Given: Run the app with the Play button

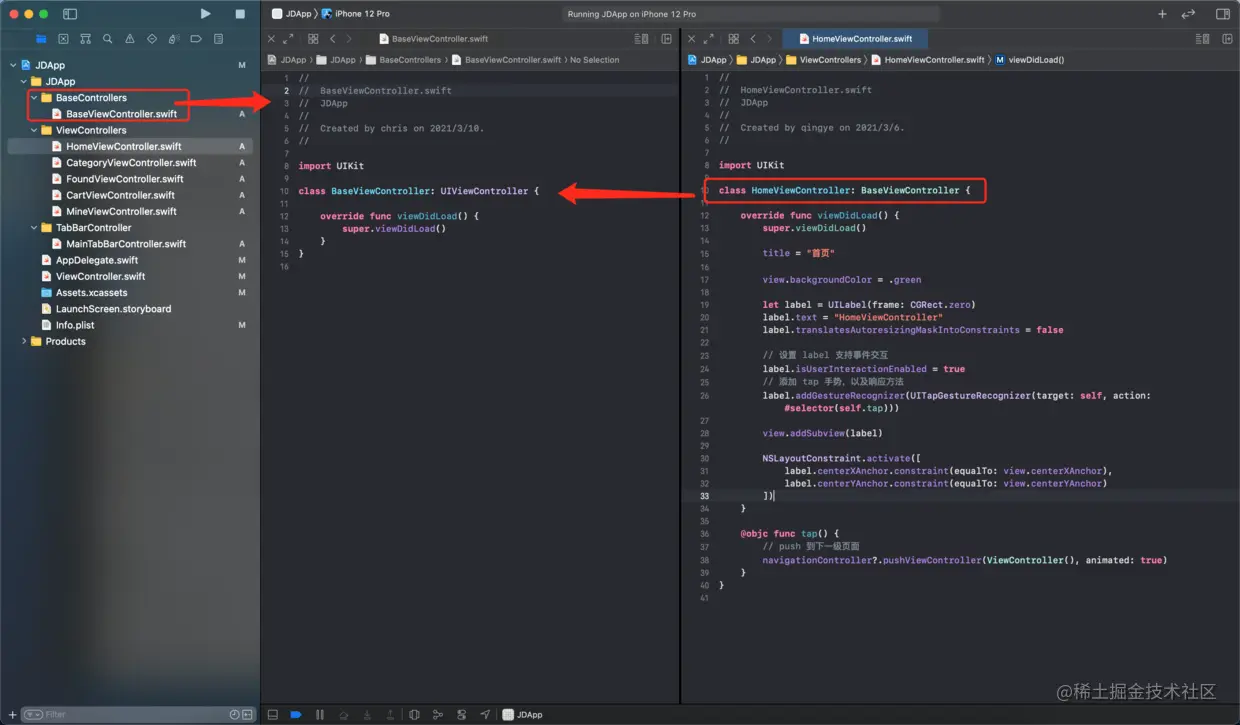Looking at the screenshot, I should pos(205,14).
